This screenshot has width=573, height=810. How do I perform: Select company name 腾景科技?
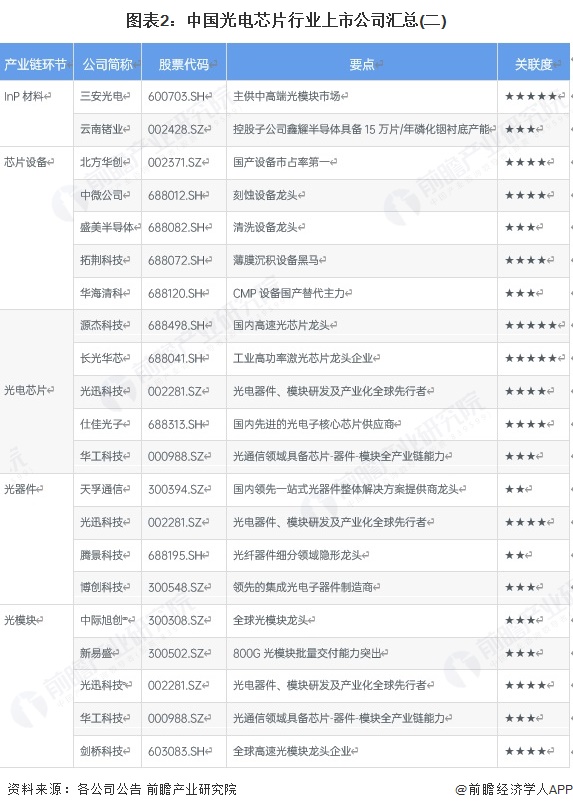coord(101,555)
